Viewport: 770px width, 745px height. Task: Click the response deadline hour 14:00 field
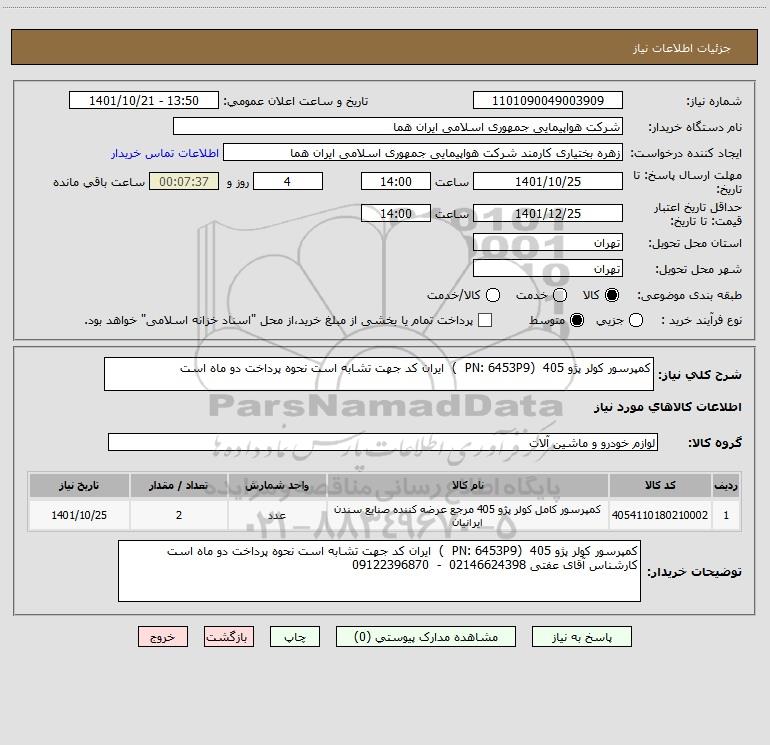point(396,182)
